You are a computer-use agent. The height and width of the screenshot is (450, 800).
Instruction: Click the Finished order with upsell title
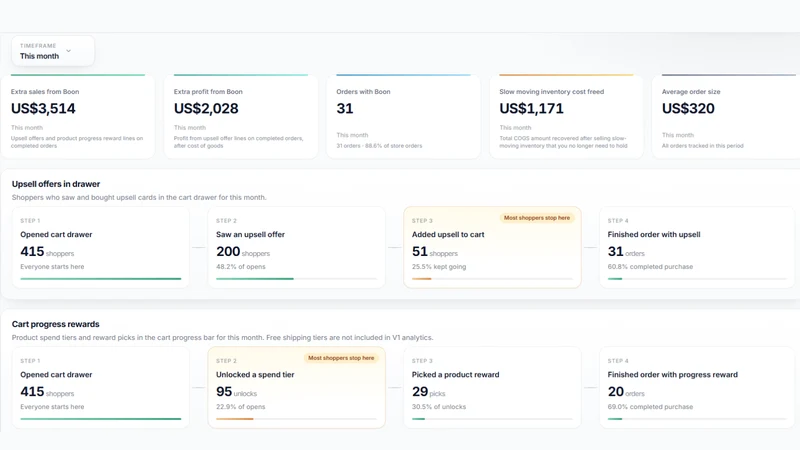(x=654, y=235)
